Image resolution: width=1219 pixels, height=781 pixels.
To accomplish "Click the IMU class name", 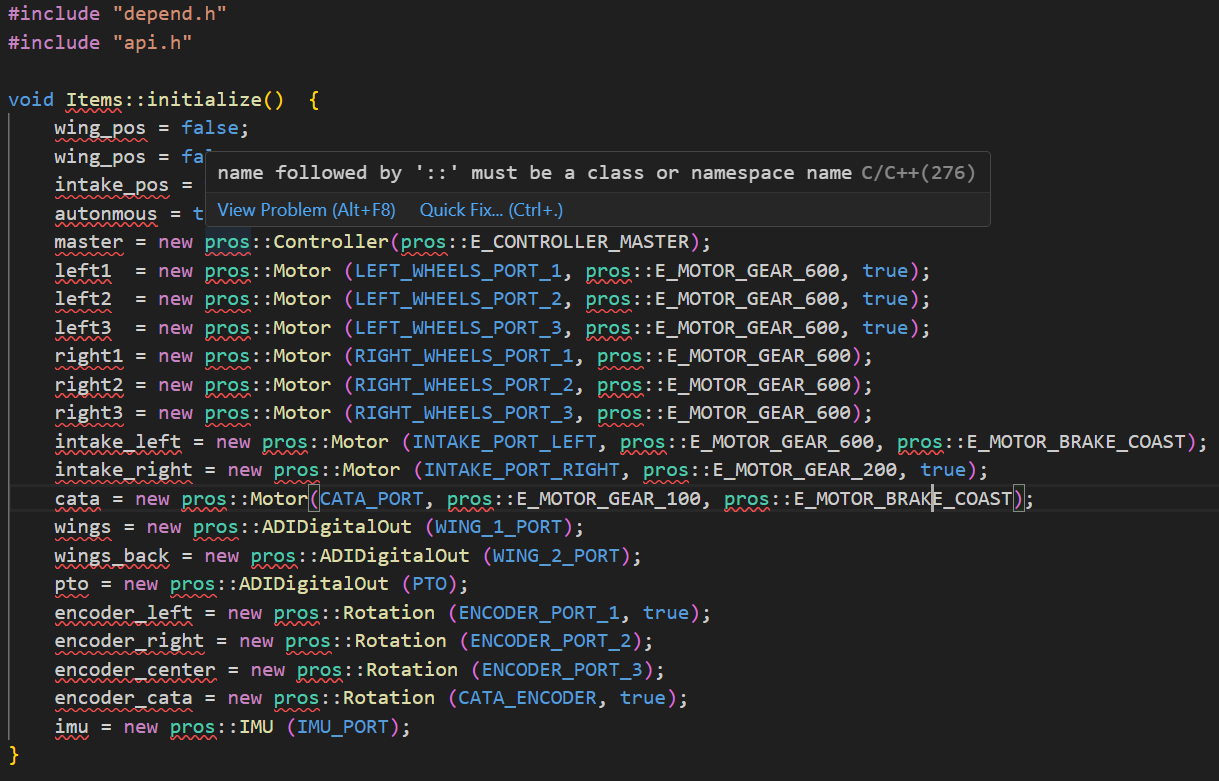I will pos(256,727).
